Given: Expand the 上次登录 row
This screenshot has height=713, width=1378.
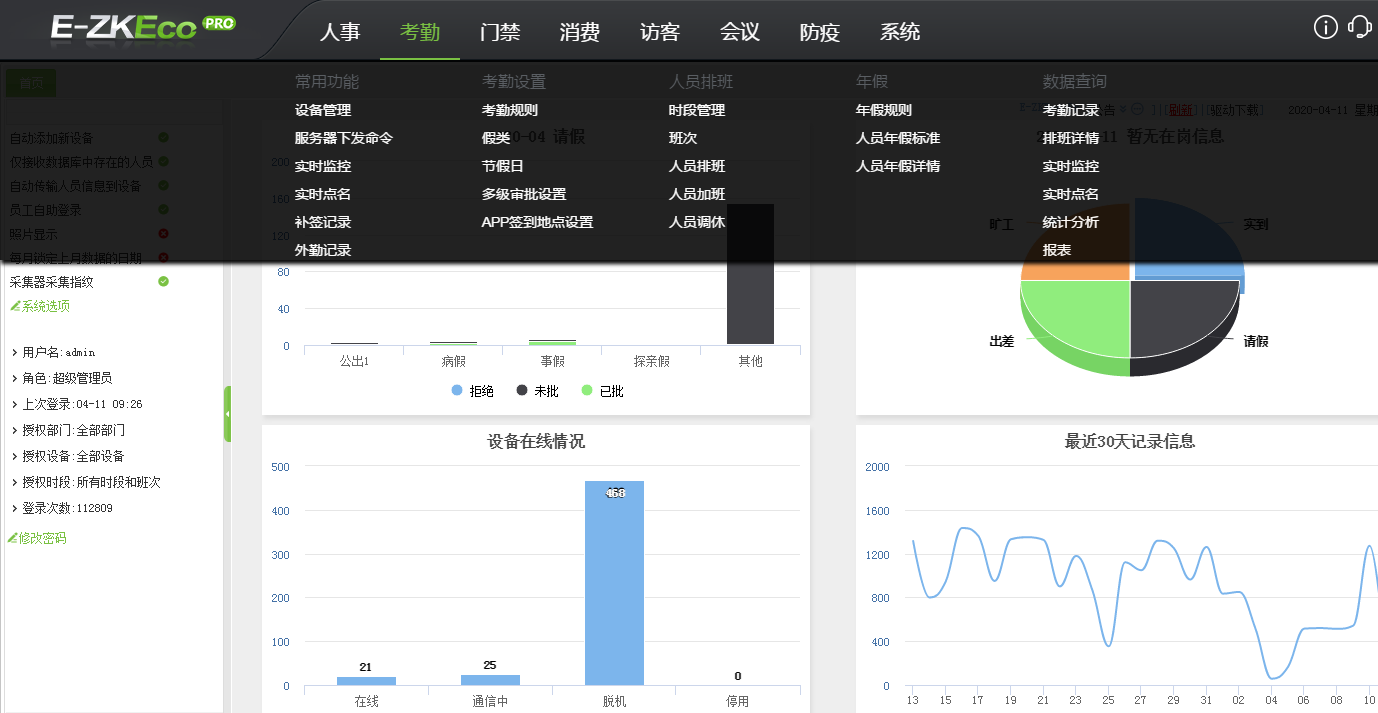Looking at the screenshot, I should point(77,404).
